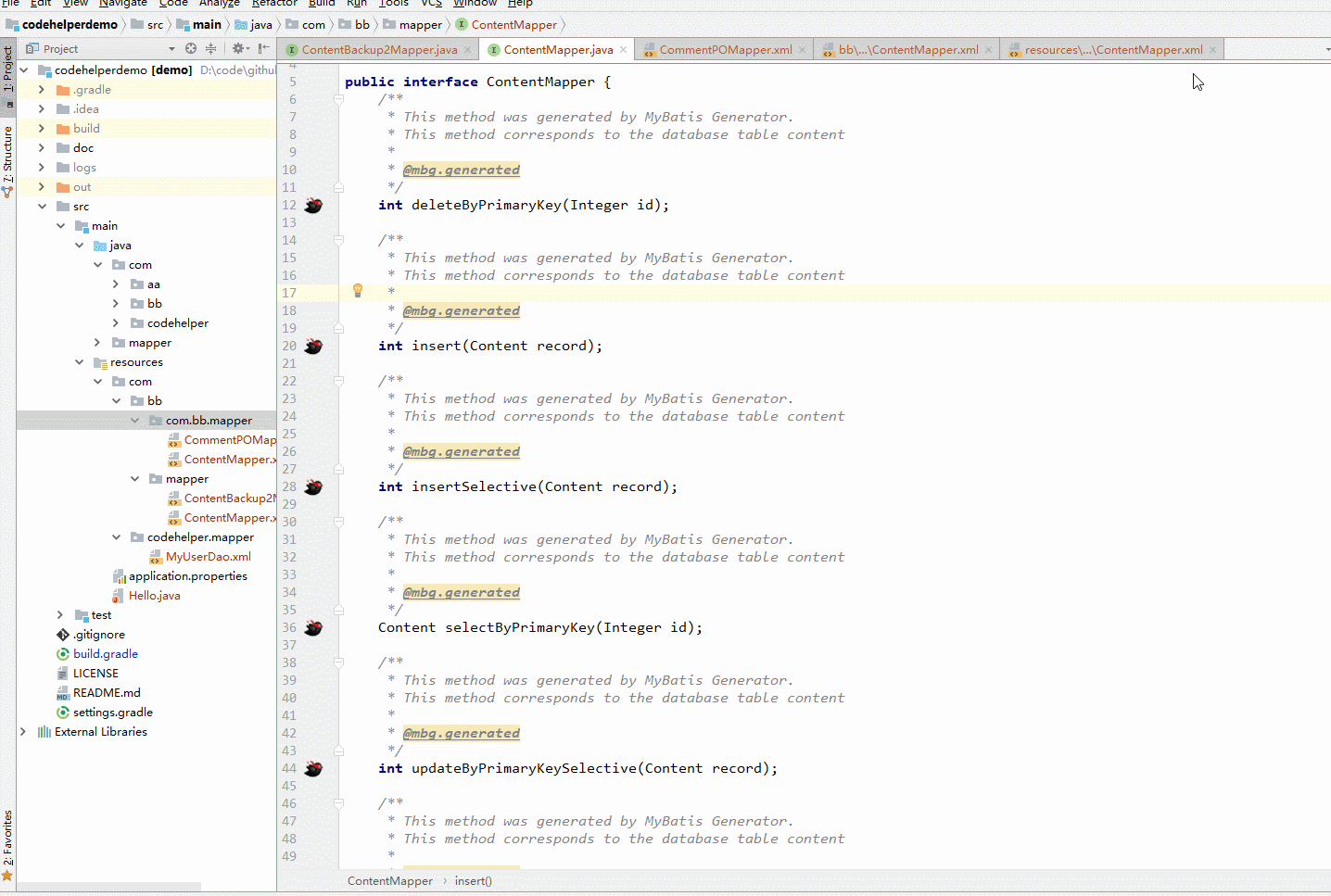The height and width of the screenshot is (896, 1331).
Task: Click the yellow intention light bulb icon
Action: 358,291
